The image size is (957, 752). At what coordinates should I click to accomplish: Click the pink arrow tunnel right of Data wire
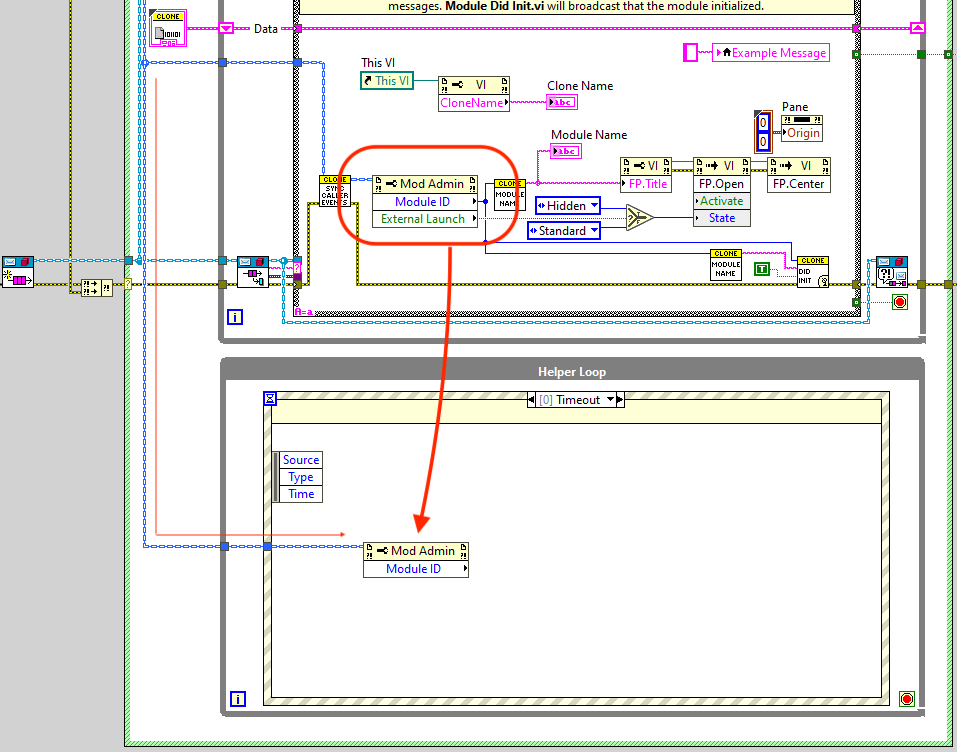918,28
